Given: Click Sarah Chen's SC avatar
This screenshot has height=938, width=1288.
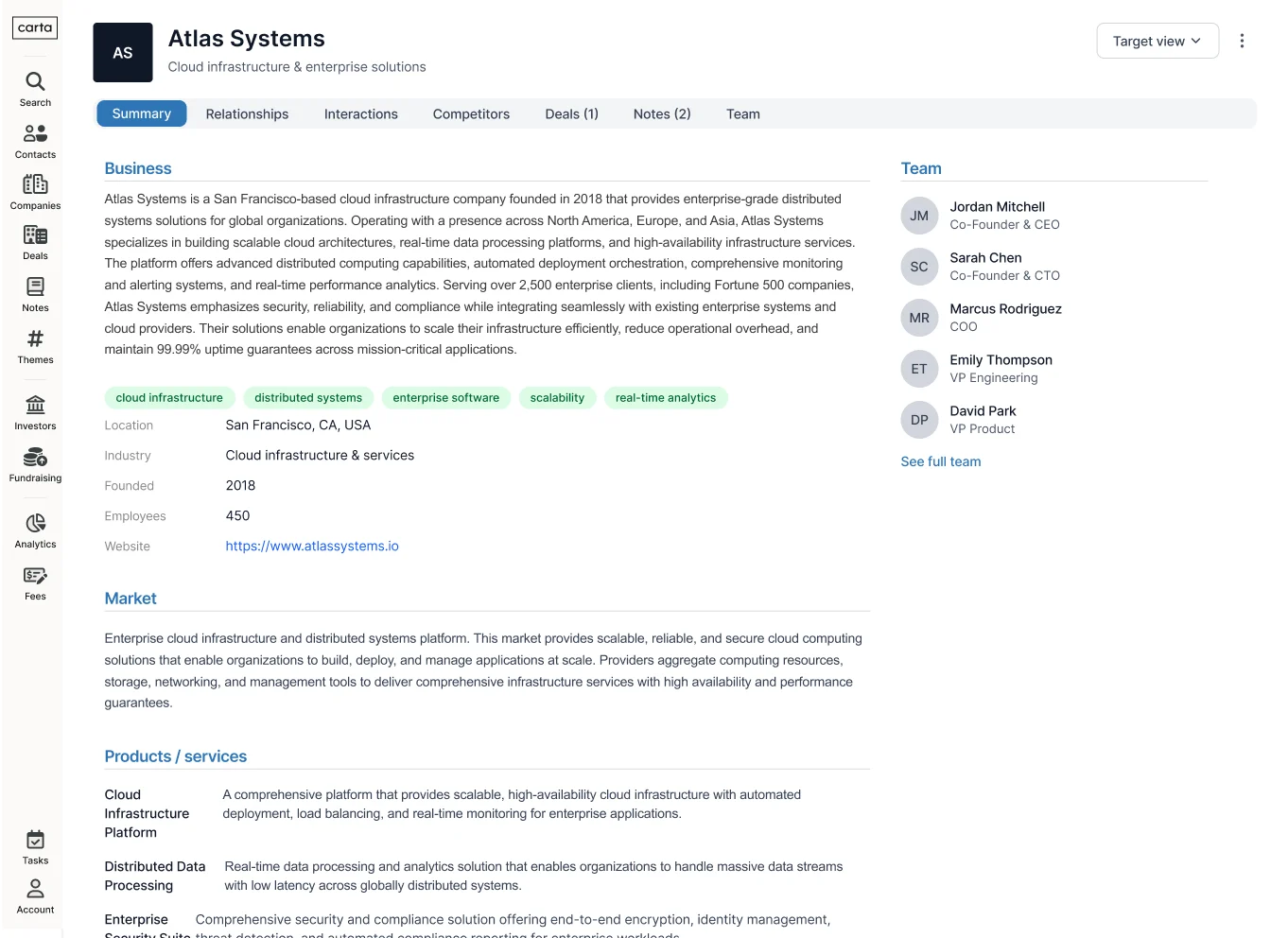Looking at the screenshot, I should click(x=919, y=267).
